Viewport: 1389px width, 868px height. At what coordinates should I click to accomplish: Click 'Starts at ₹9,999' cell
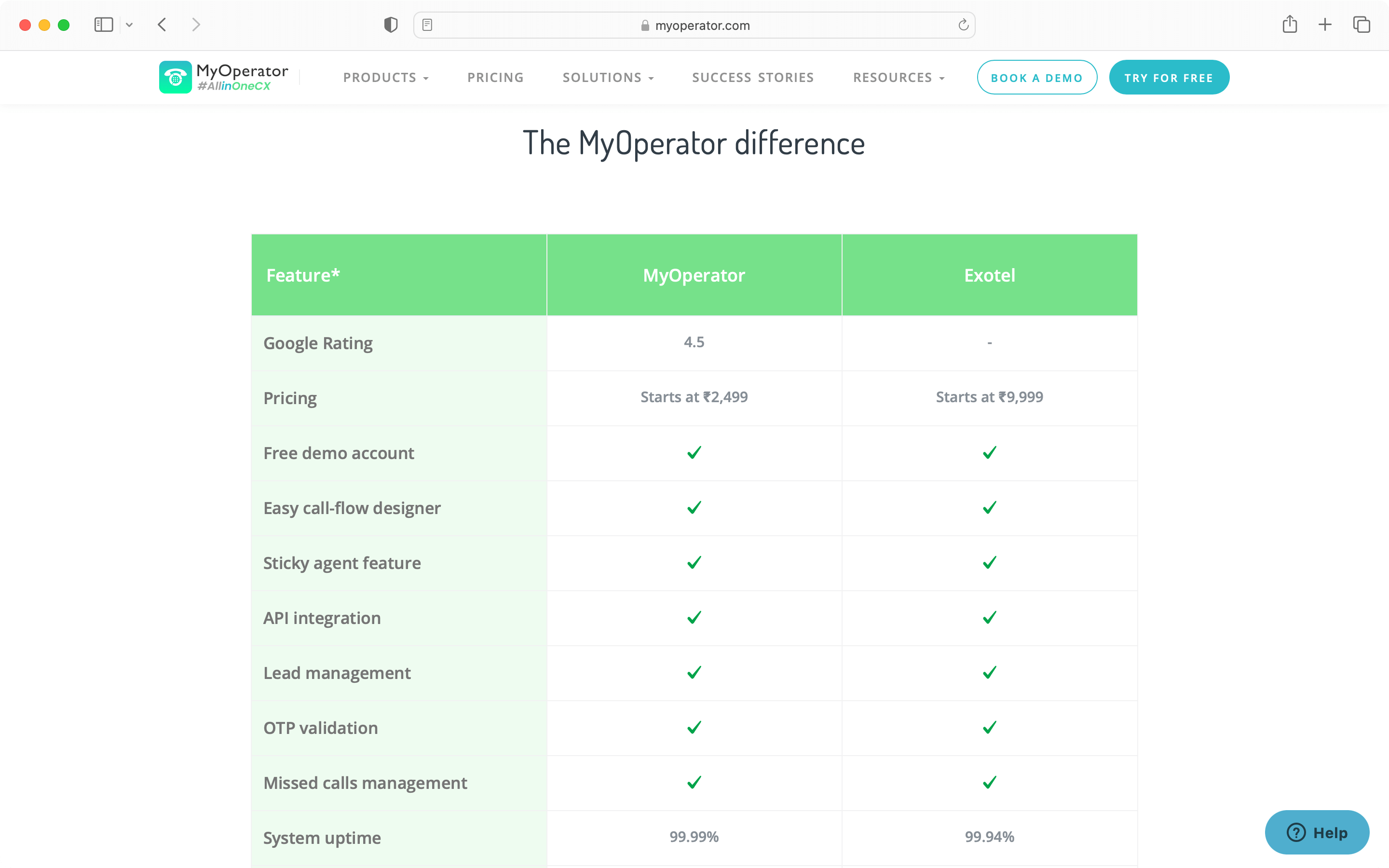tap(990, 397)
